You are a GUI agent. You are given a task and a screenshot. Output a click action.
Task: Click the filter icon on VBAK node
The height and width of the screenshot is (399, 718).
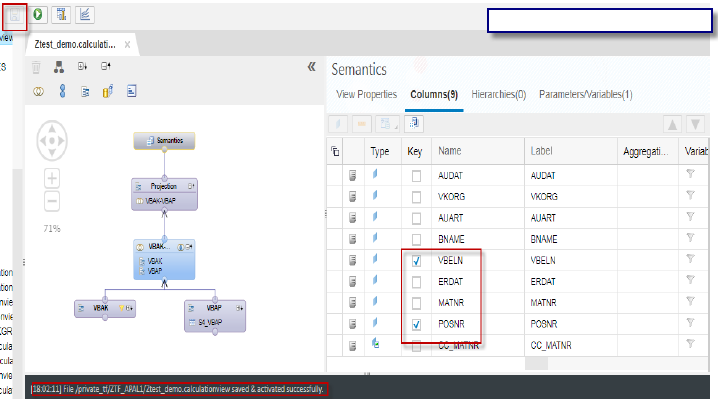(x=121, y=308)
